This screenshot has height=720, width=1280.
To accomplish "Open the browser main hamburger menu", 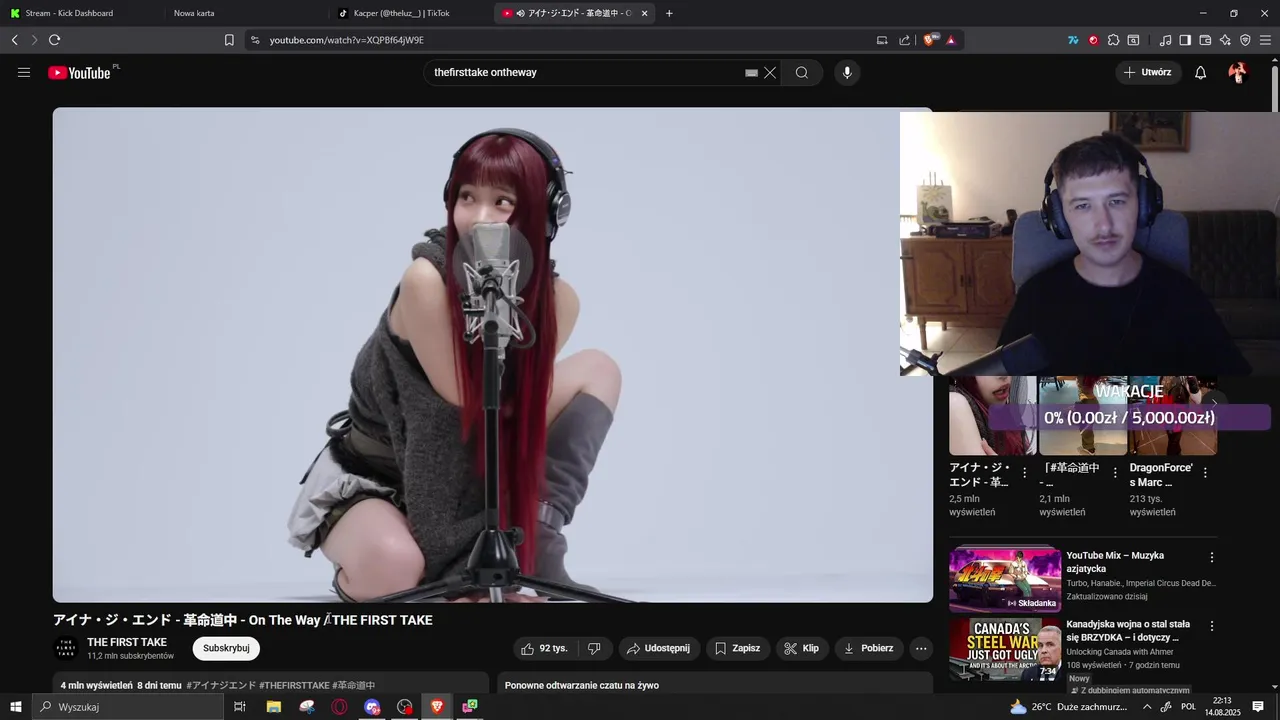I will tap(1266, 40).
